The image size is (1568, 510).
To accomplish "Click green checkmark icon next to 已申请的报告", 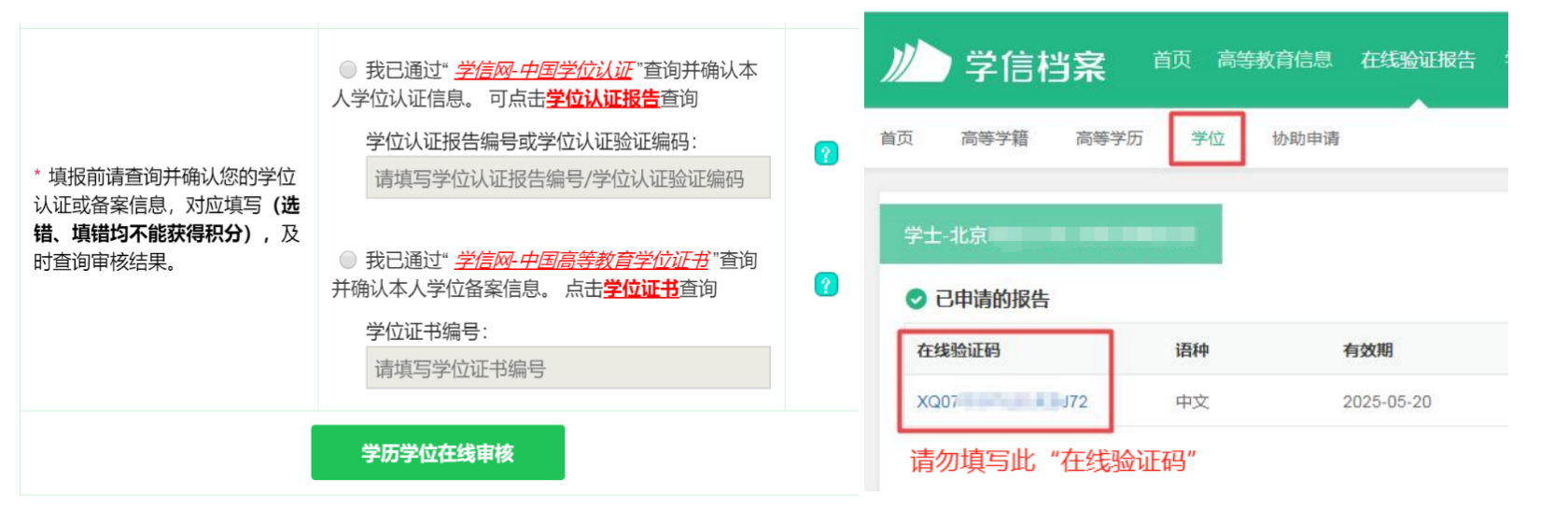I will pyautogui.click(x=916, y=299).
